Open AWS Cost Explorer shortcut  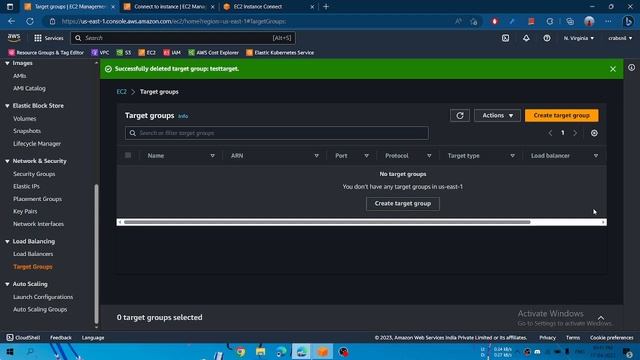coord(213,53)
